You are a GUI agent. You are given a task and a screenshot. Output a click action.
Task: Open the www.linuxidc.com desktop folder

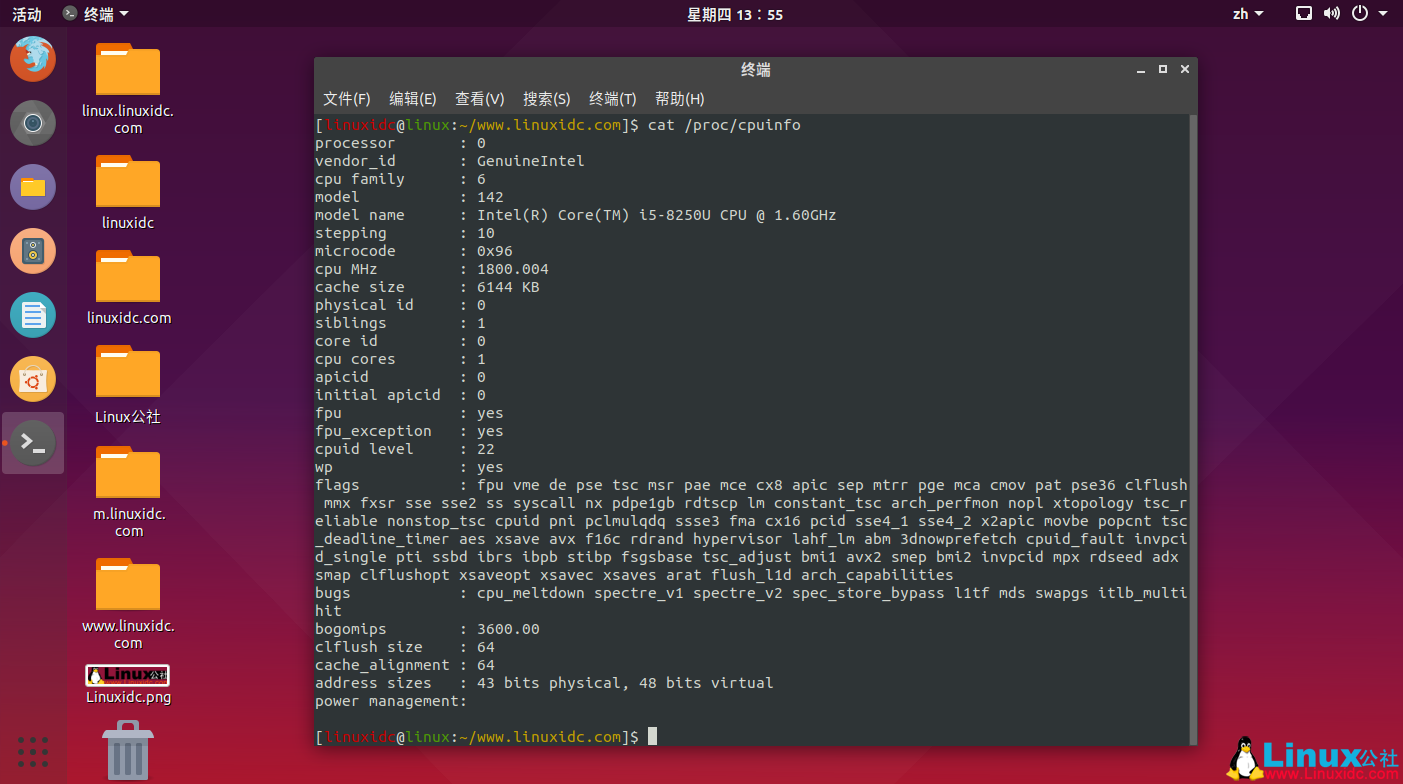[x=128, y=583]
